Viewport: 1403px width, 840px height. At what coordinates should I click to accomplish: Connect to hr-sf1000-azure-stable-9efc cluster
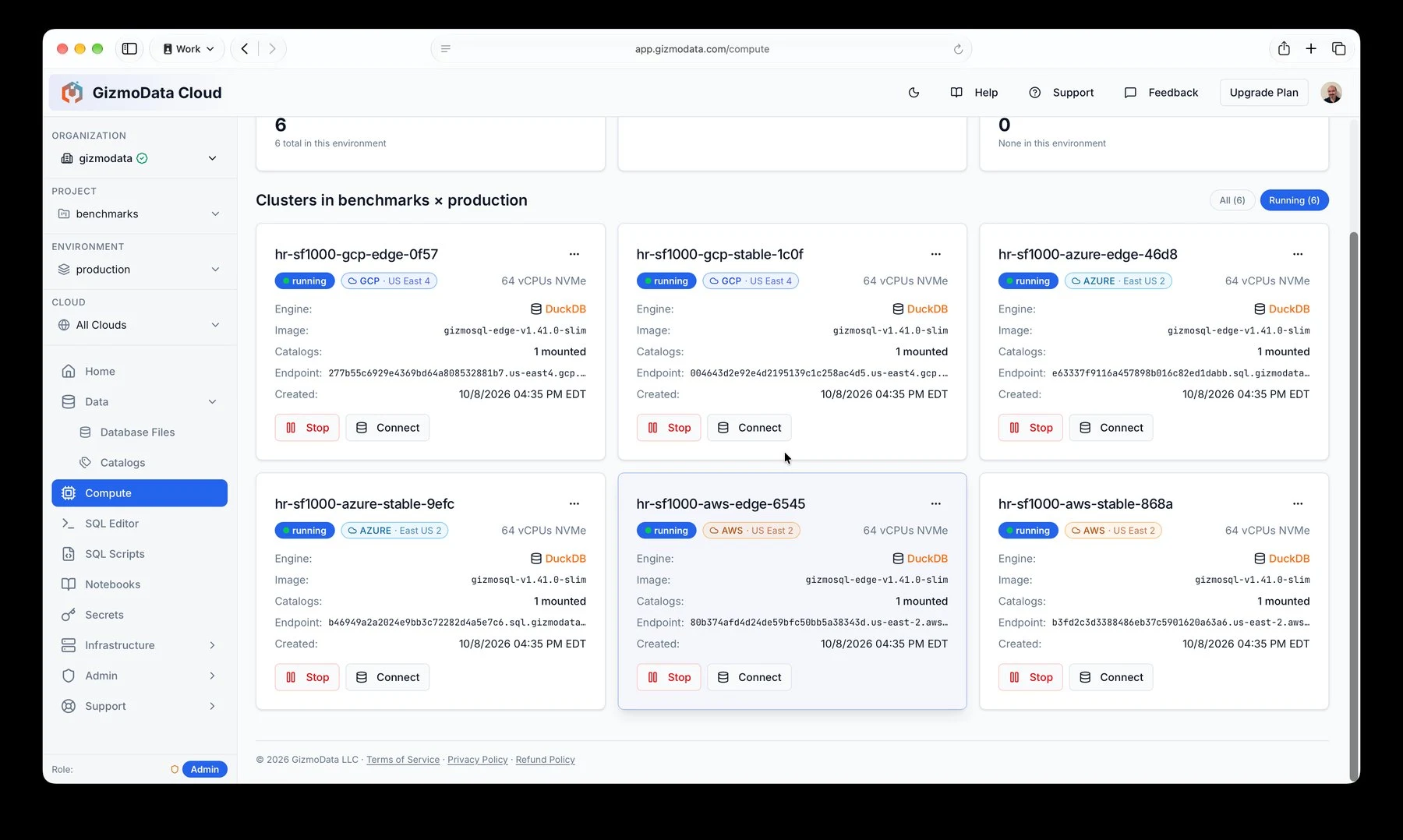[387, 677]
